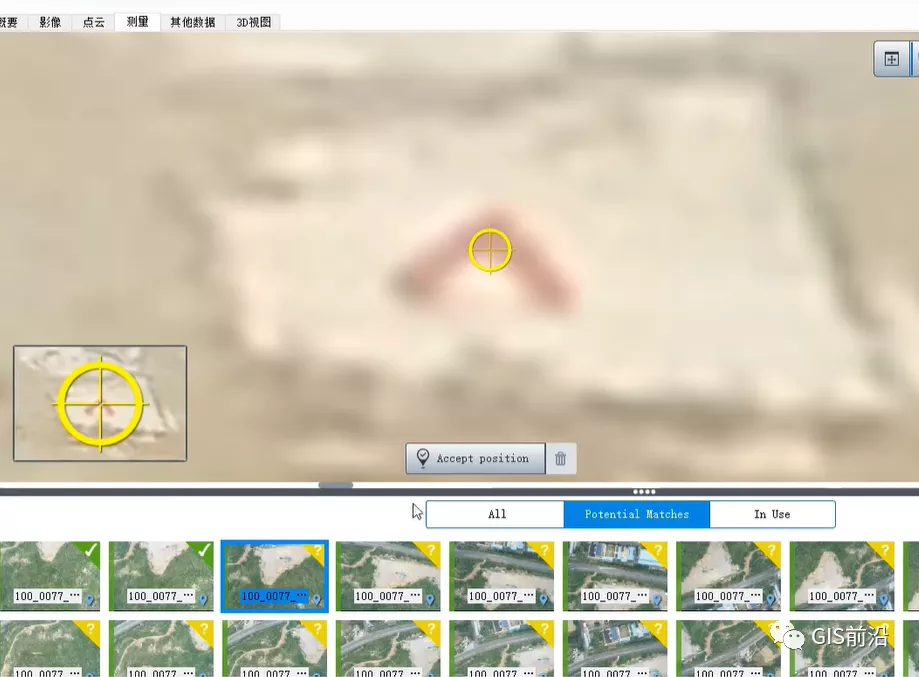The image size is (919, 677).
Task: Select the fourth thumbnail in the bottom row
Action: 388,648
